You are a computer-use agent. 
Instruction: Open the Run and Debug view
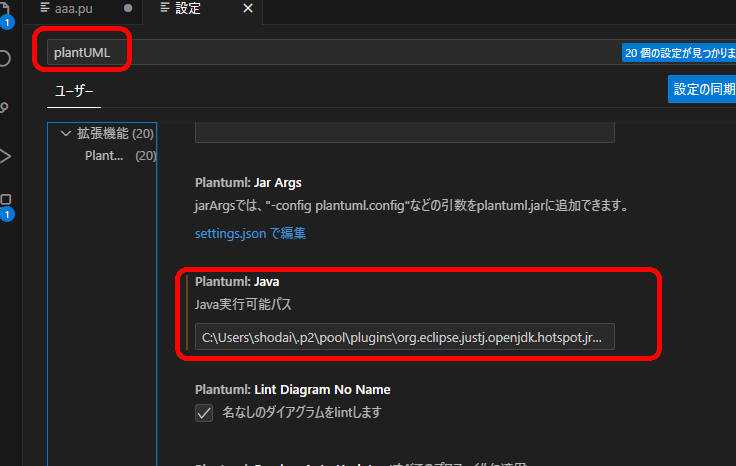(x=4, y=156)
